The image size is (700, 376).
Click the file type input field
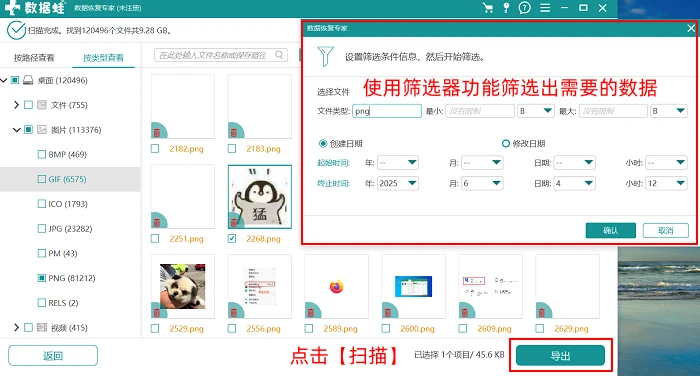coord(387,111)
